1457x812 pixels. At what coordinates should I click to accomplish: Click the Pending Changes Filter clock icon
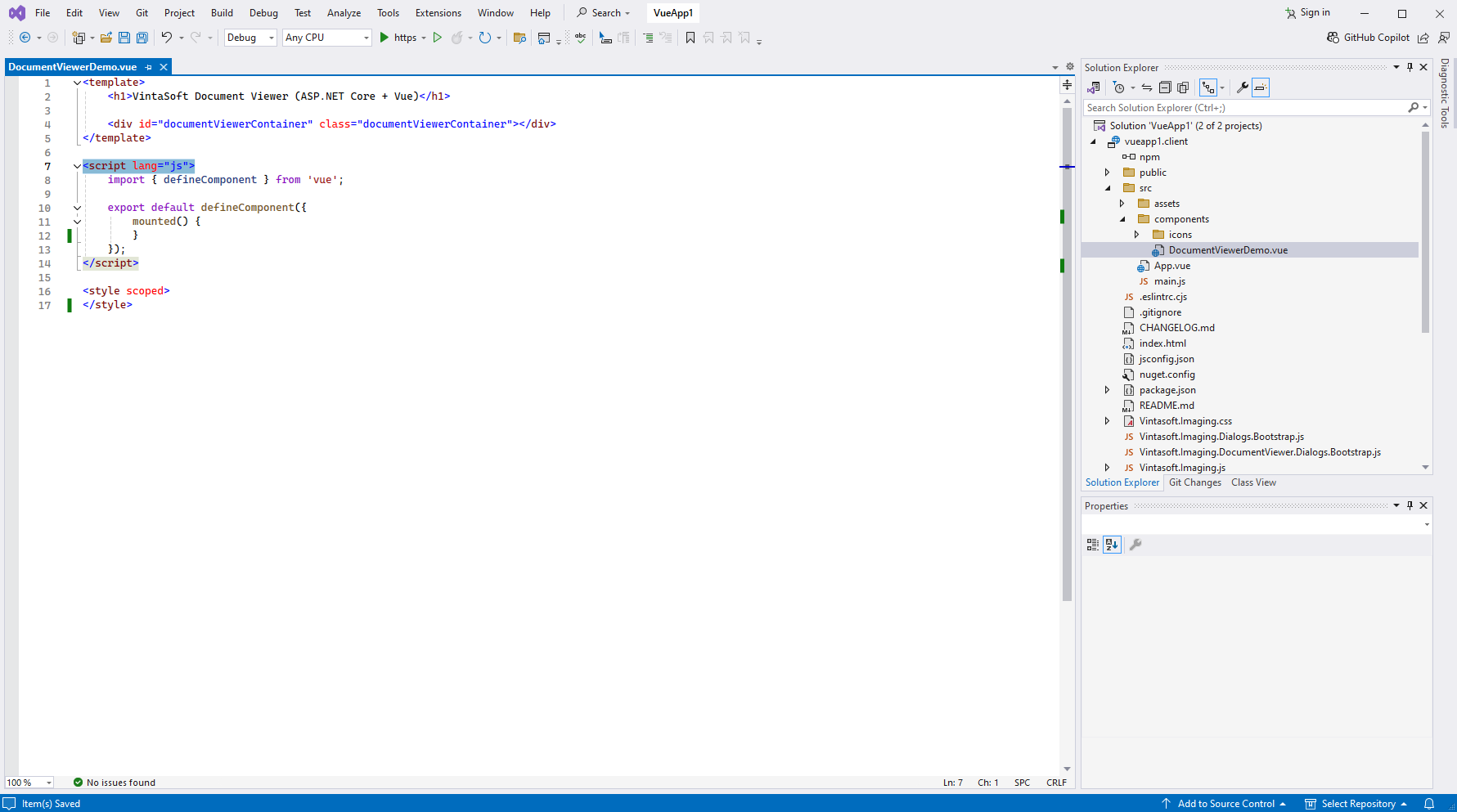point(1119,87)
